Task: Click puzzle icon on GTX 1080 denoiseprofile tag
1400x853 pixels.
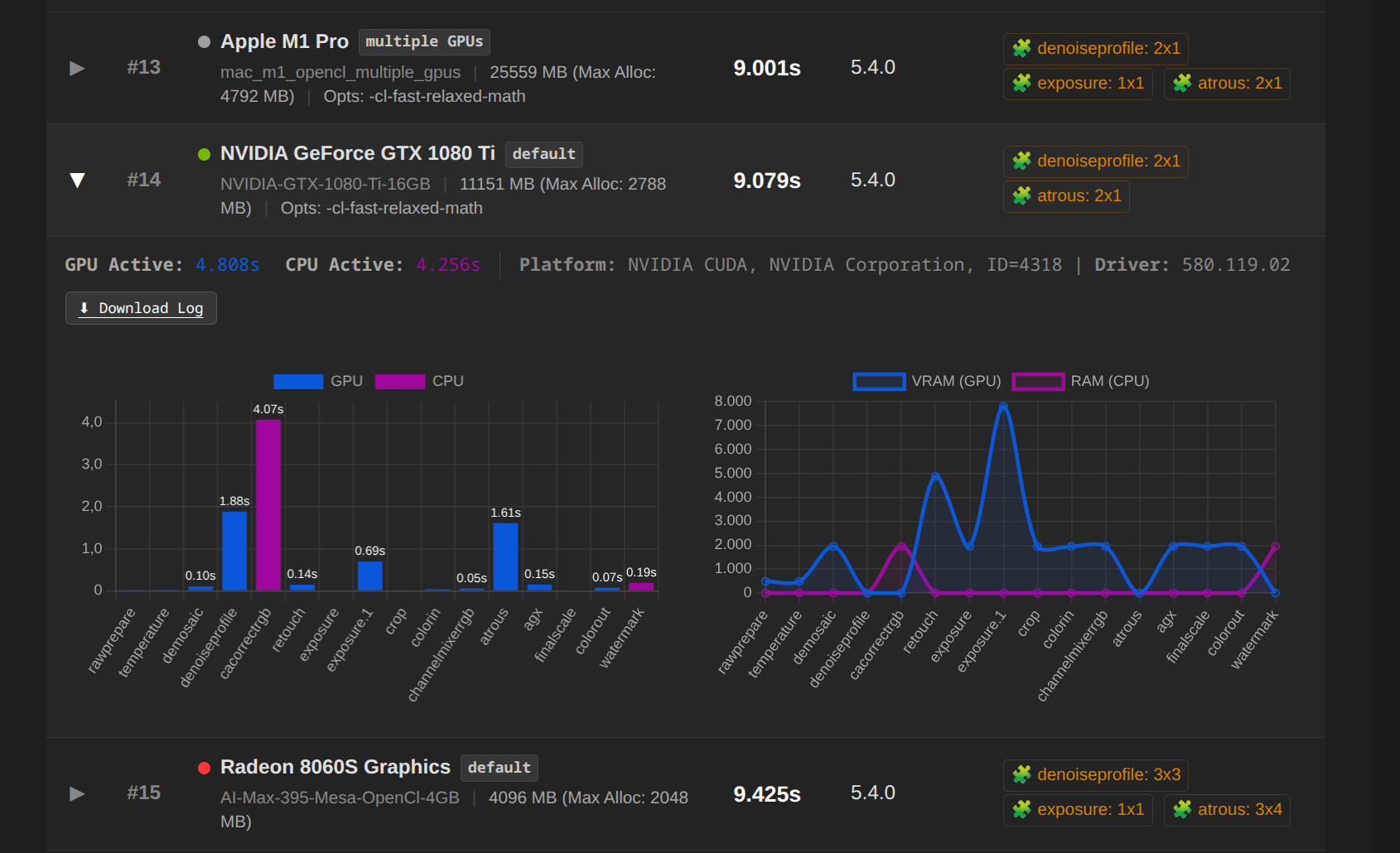Action: [1021, 161]
